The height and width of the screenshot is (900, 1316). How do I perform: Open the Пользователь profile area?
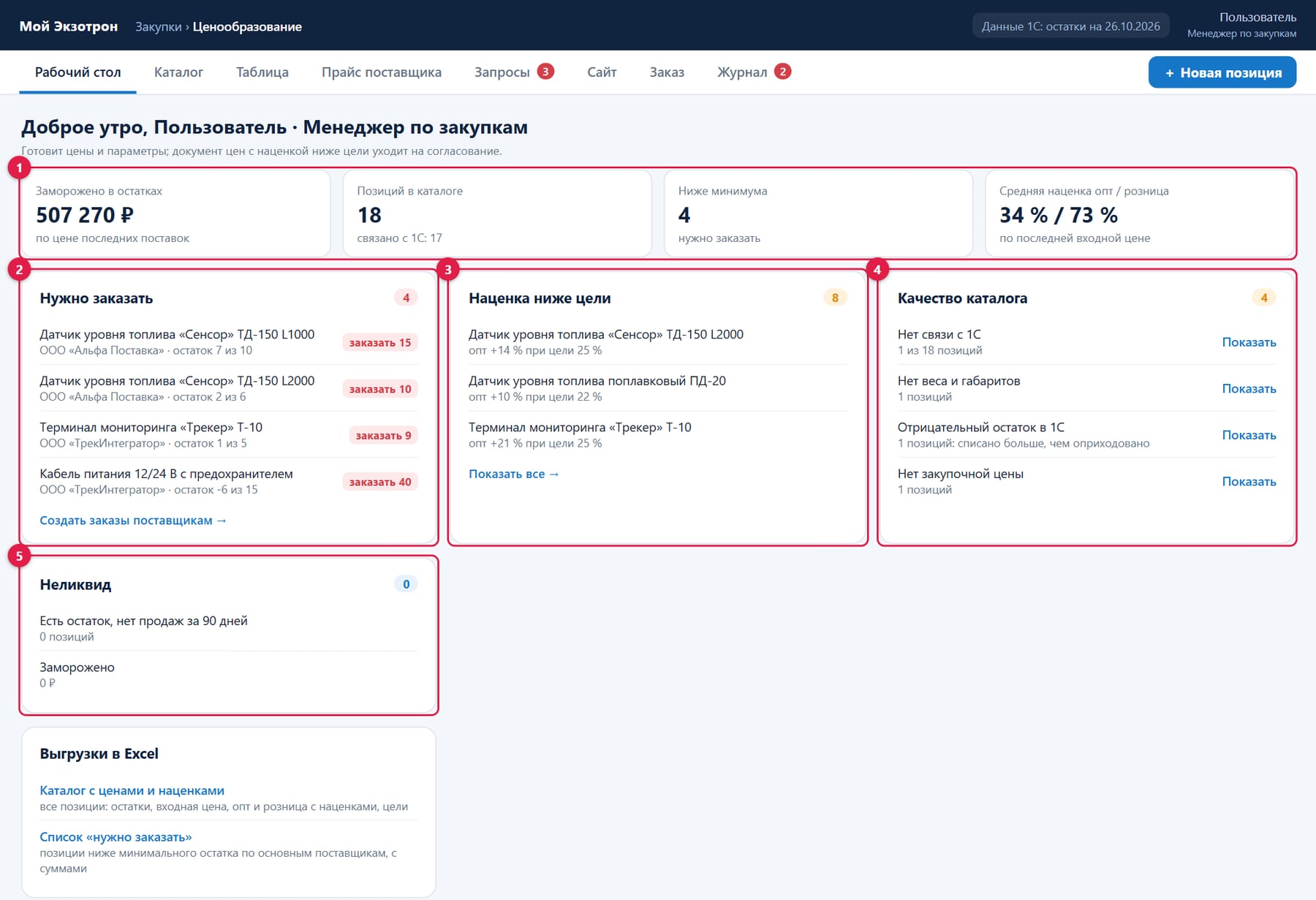tap(1241, 25)
